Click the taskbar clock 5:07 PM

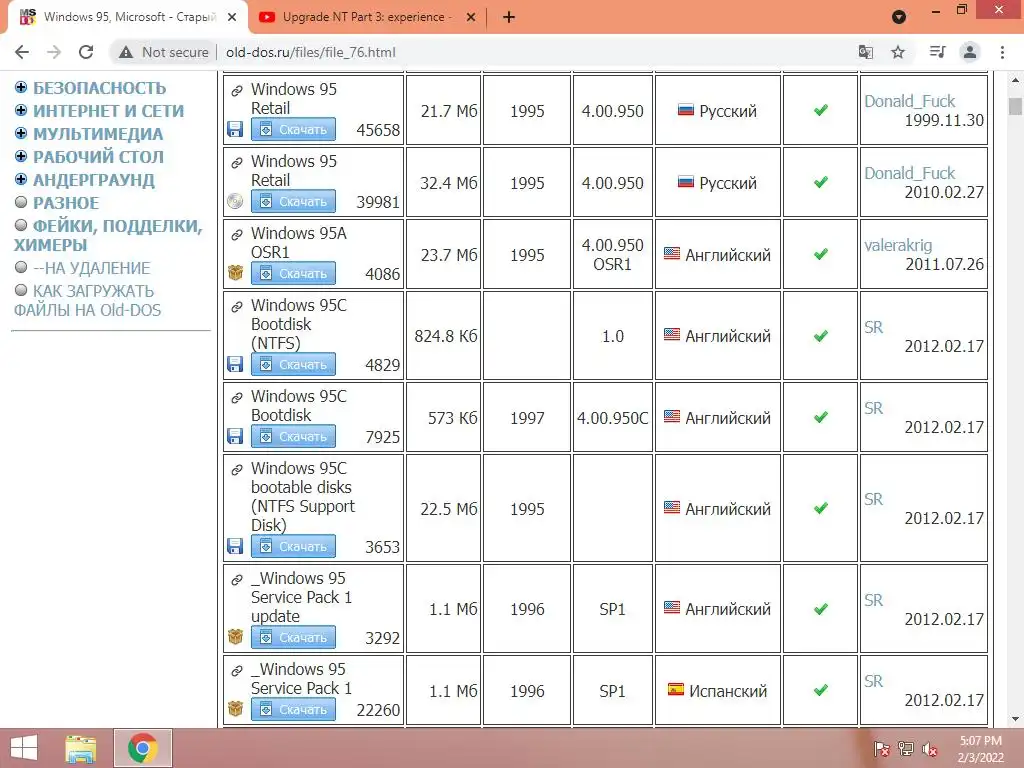[980, 749]
